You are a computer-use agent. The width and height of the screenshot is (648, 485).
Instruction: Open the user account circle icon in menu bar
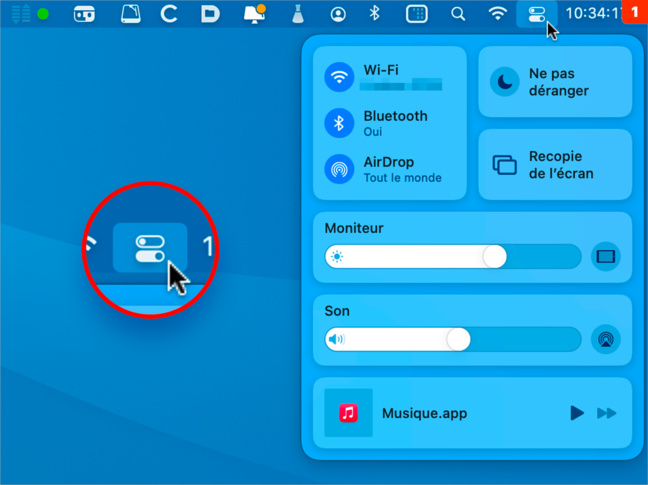click(x=338, y=14)
